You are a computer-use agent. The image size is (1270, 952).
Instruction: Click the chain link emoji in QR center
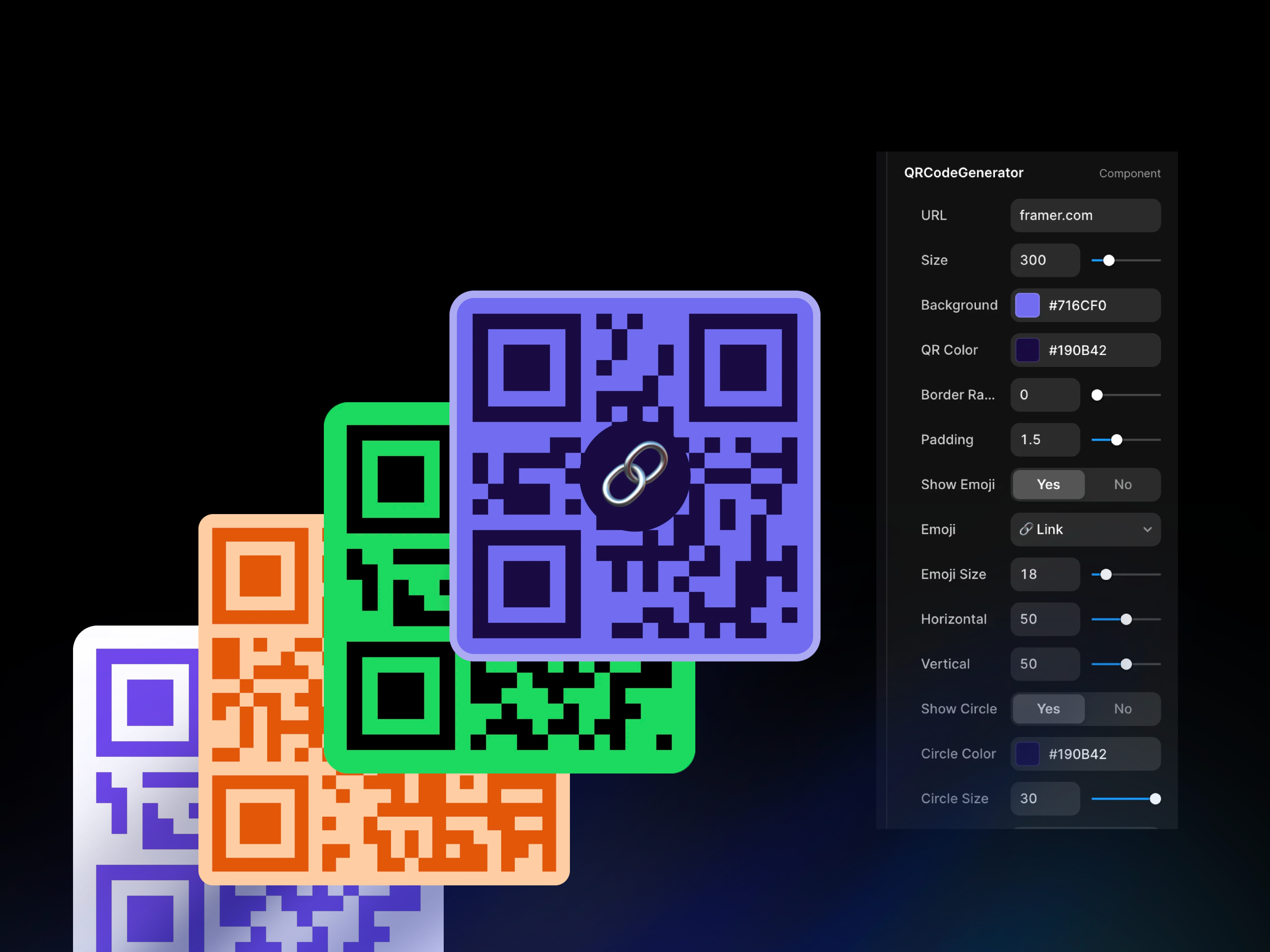[x=635, y=474]
